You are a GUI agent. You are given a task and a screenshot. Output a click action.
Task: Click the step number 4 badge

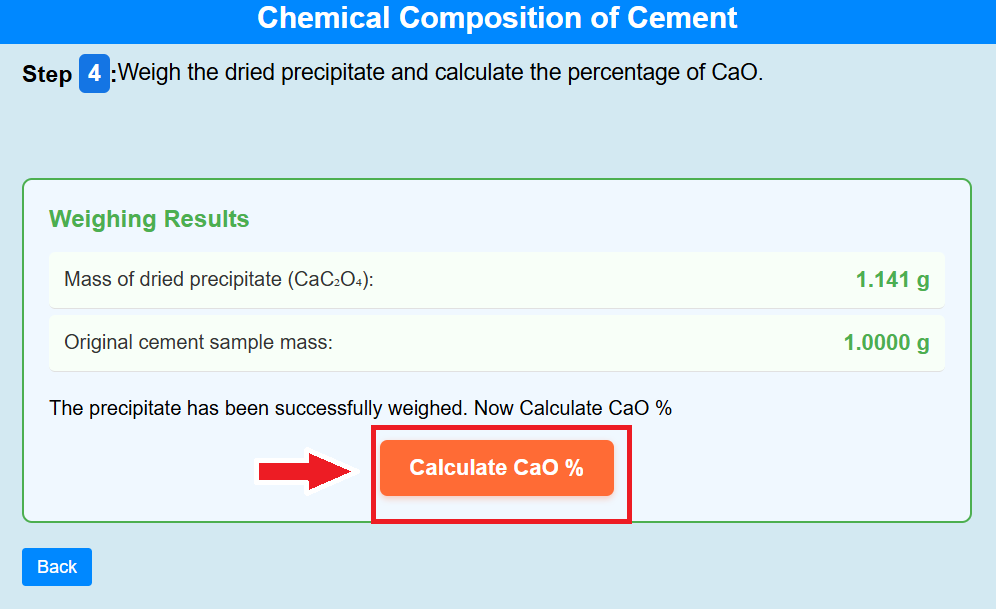coord(94,74)
